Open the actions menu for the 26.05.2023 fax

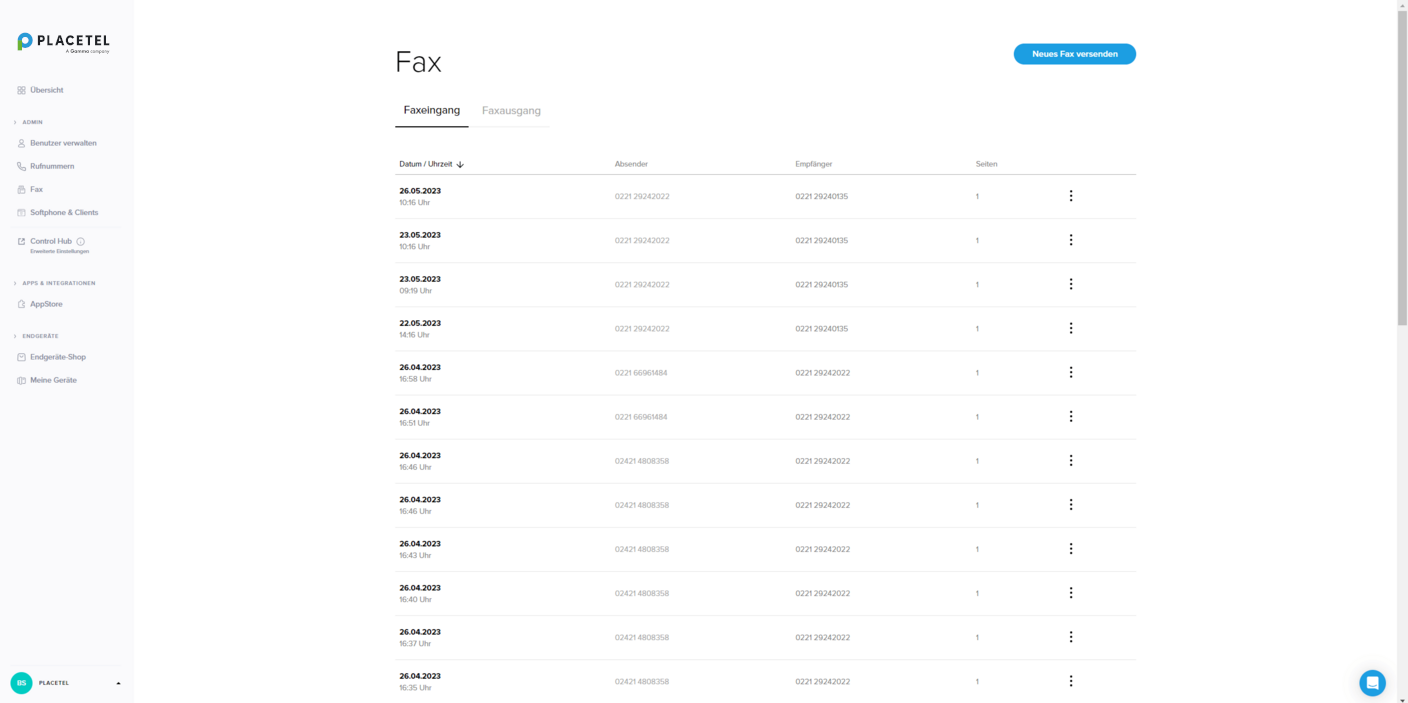coord(1071,196)
